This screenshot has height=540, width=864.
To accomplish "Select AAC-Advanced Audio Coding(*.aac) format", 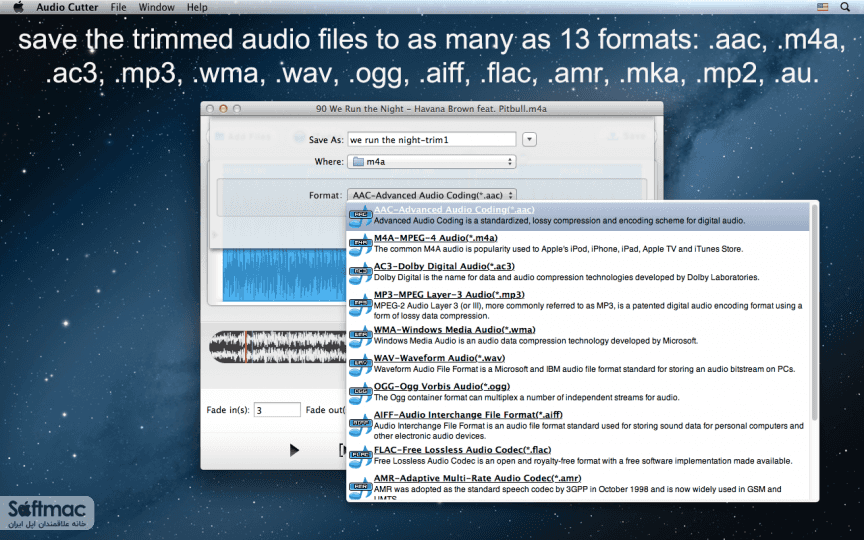I will (579, 215).
